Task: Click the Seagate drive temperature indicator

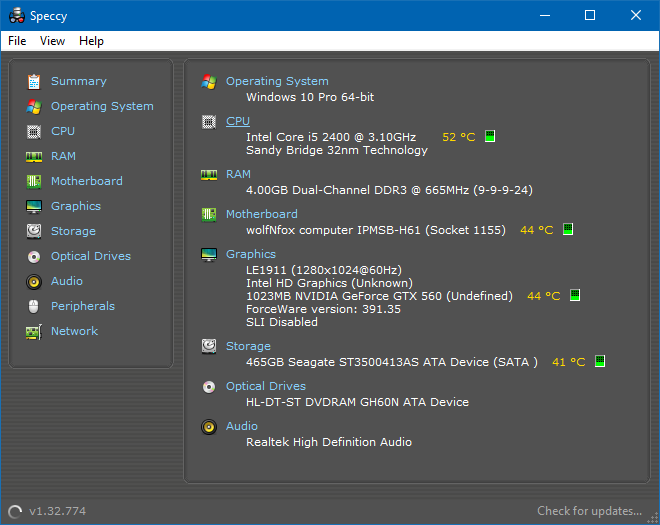Action: coord(600,361)
